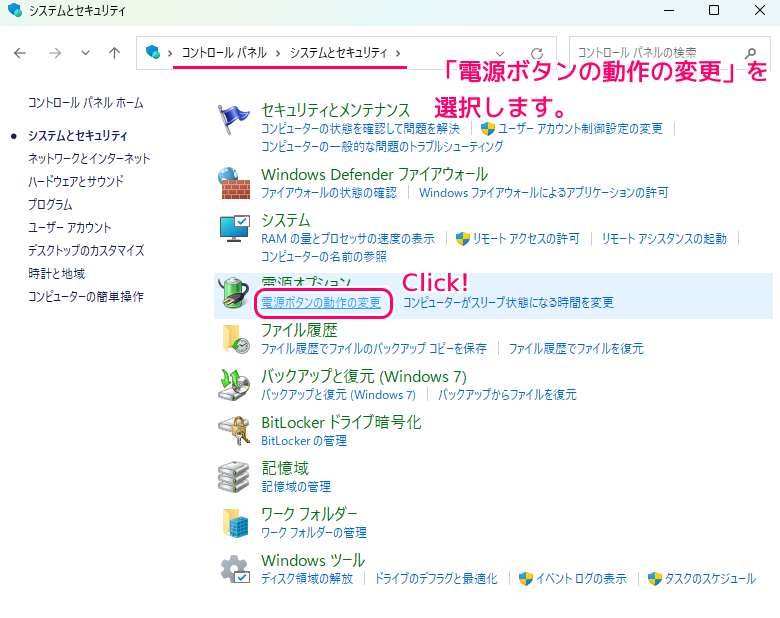Viewport: 780px width, 618px height.
Task: Click RAM の量とプロセッサの速度の表示
Action: [348, 239]
